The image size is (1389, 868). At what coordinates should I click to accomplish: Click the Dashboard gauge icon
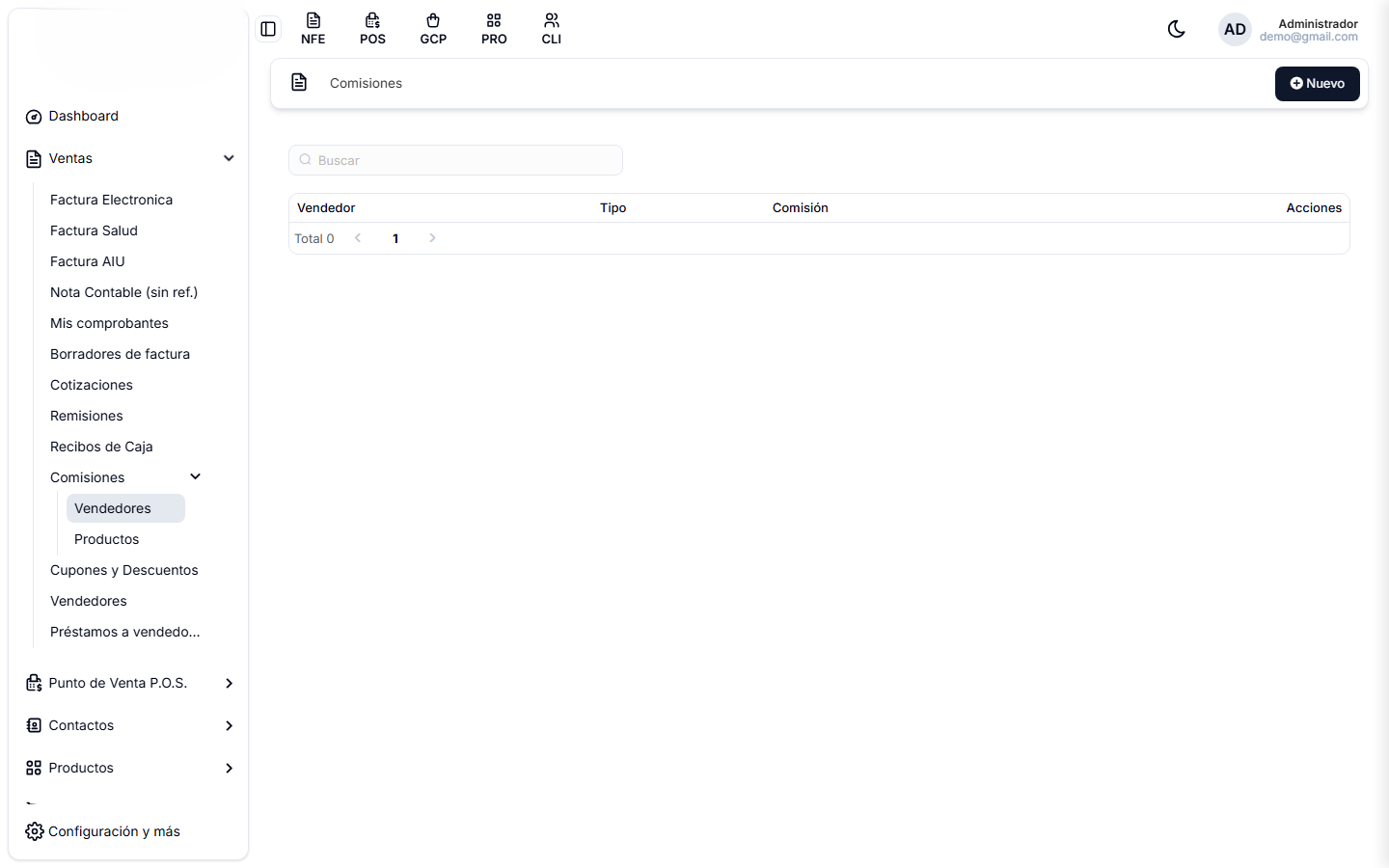click(34, 117)
